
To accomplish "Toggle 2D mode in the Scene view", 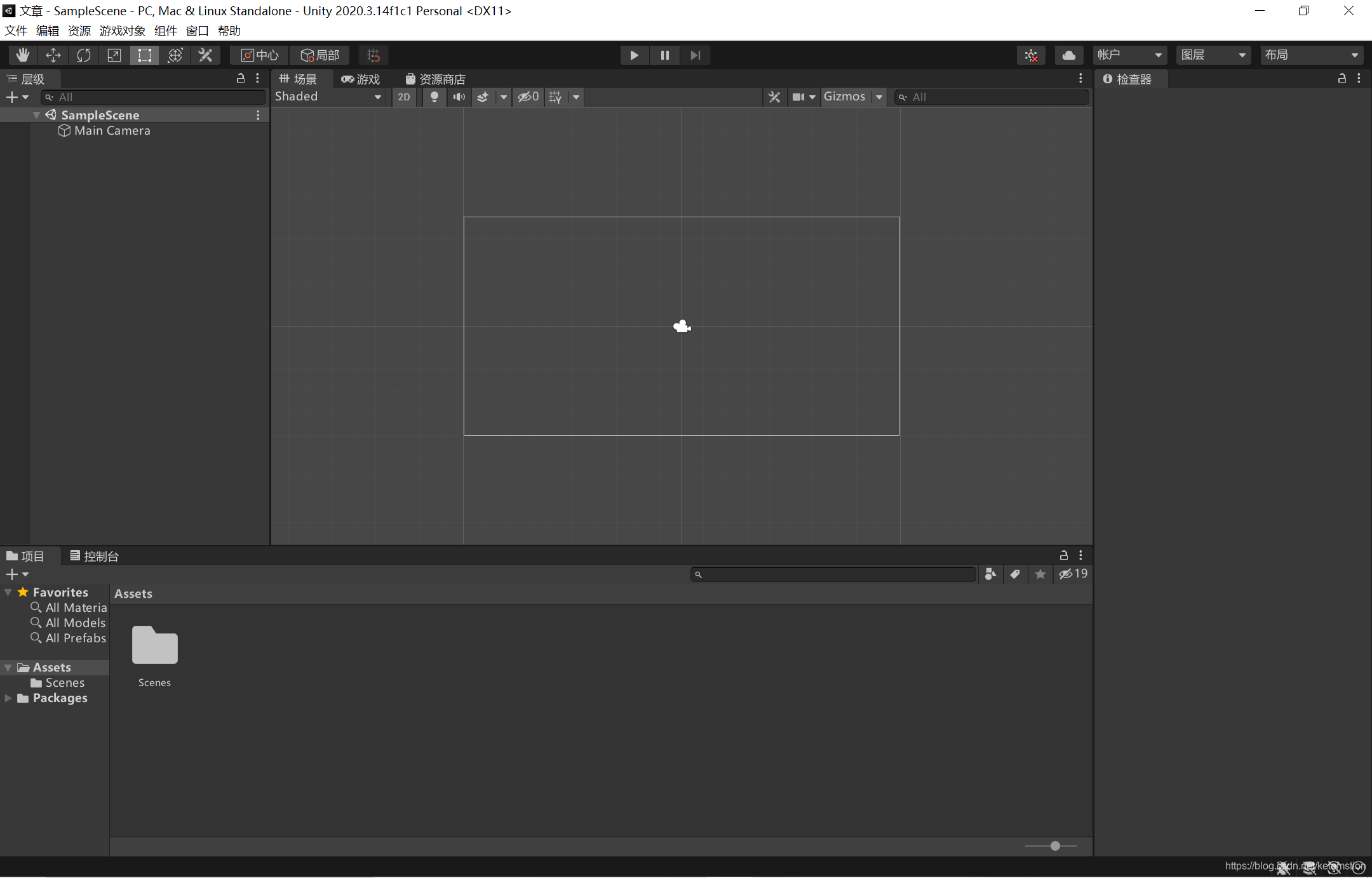I will click(404, 97).
